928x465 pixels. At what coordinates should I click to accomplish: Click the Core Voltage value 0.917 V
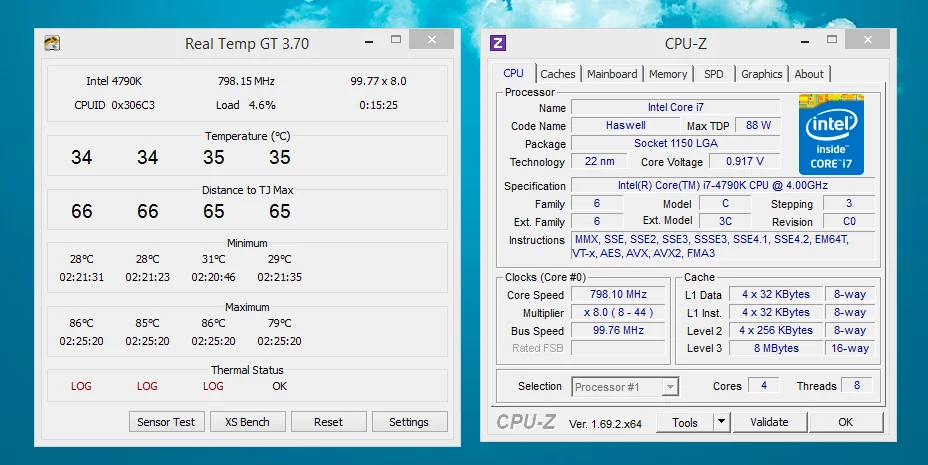(x=745, y=162)
